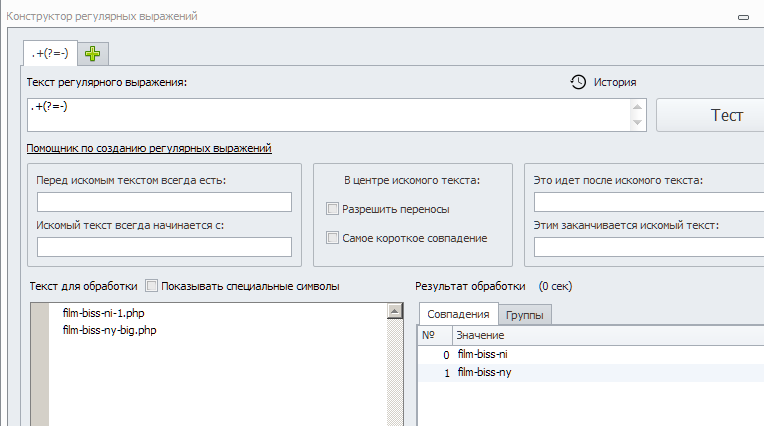Enable the 'Разрешить переносы' checkbox
Image resolution: width=764 pixels, height=426 pixels.
click(333, 209)
